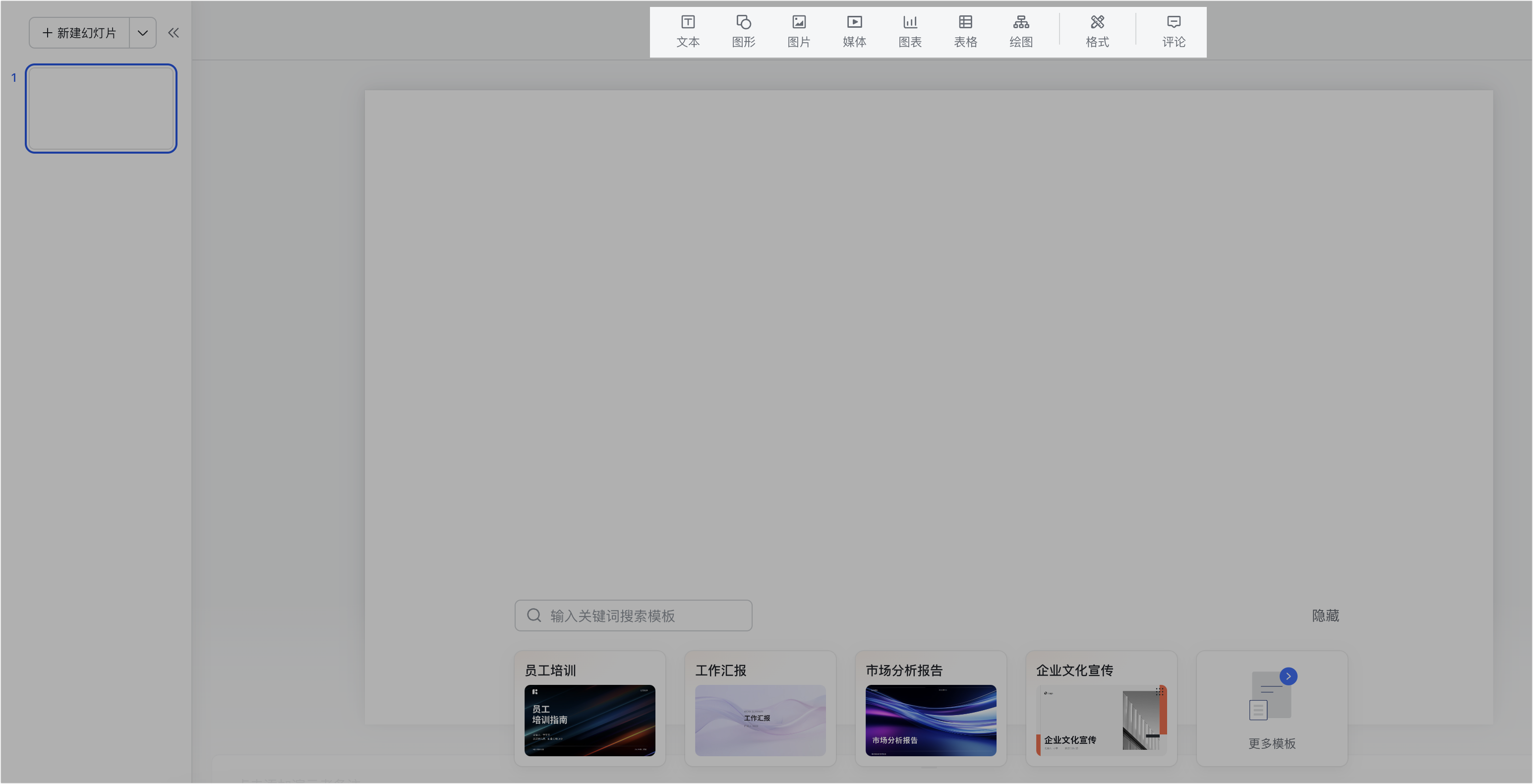Hide the template panel with 隐藏

pos(1325,615)
